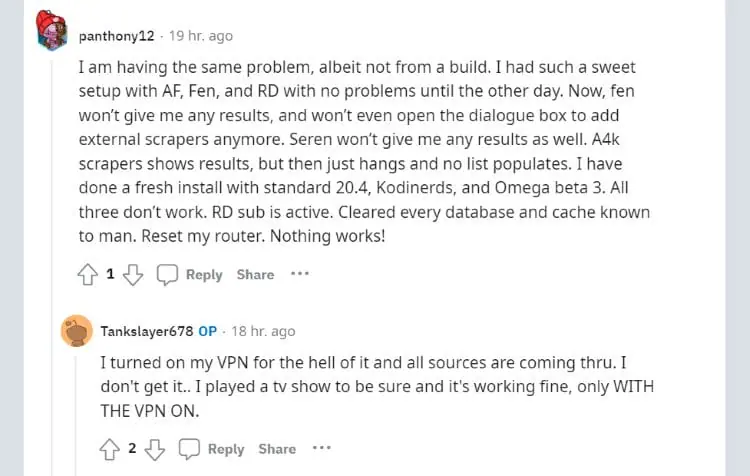Visit Tankslayer678 username link

[x=147, y=331]
